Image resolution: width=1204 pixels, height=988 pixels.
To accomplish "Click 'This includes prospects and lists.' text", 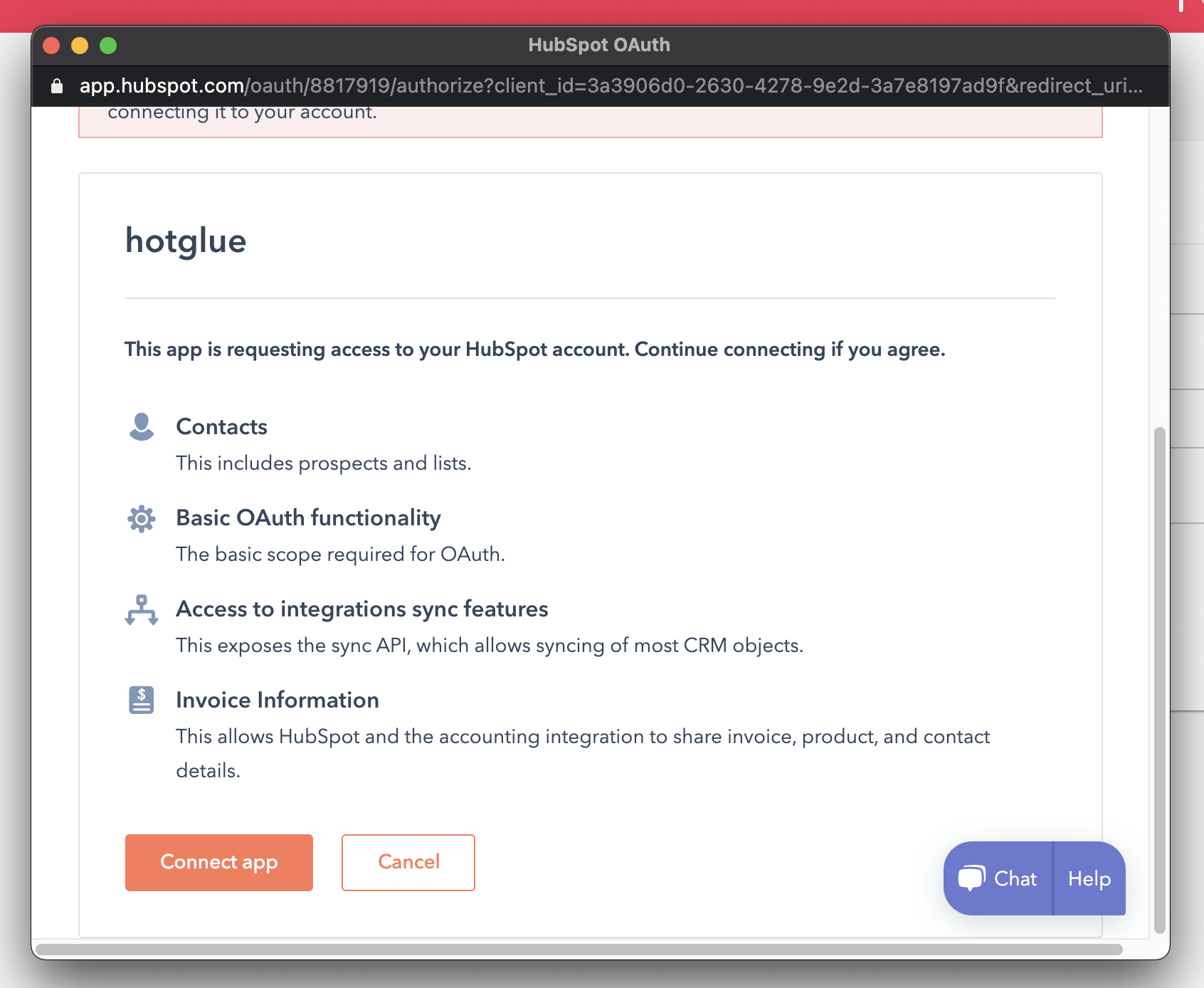I will tap(324, 463).
